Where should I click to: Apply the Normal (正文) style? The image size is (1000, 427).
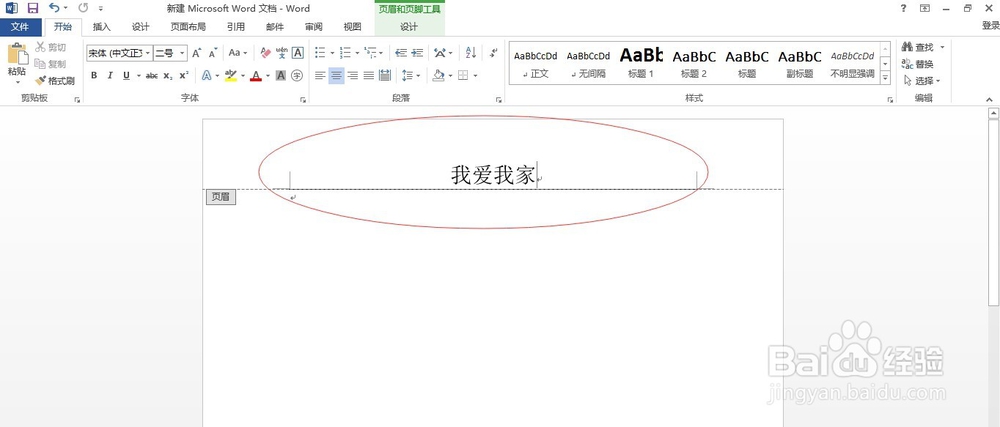tap(536, 64)
